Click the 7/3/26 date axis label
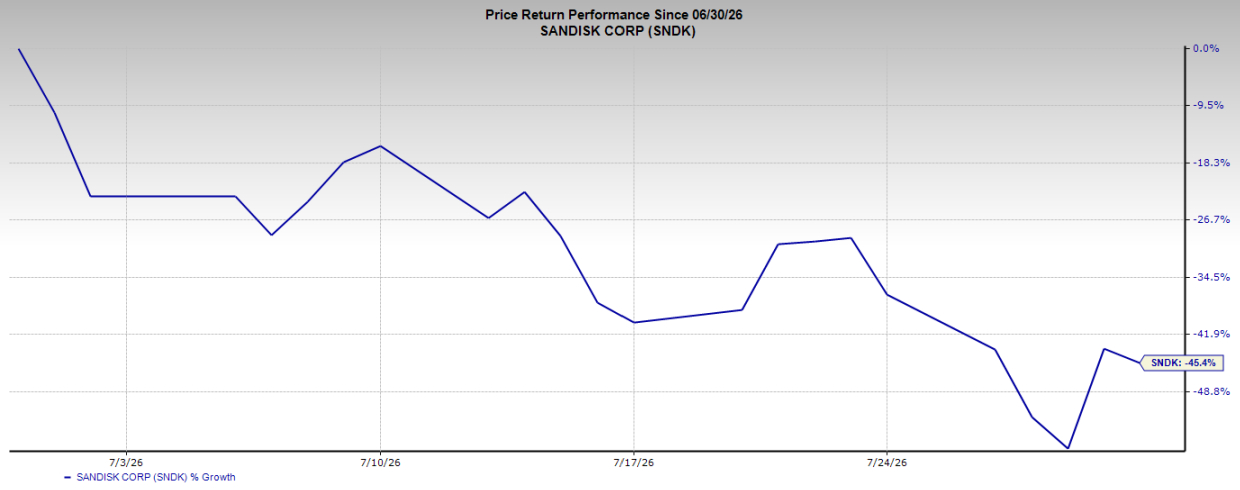Image resolution: width=1240 pixels, height=490 pixels. tap(126, 462)
